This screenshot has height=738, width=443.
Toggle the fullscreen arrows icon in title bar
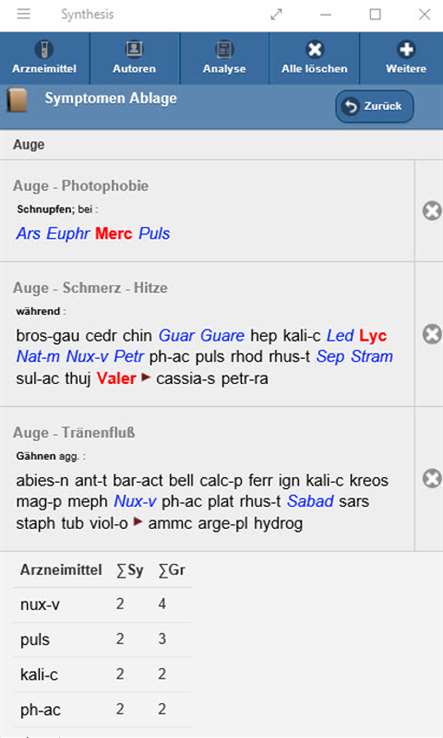coord(276,15)
